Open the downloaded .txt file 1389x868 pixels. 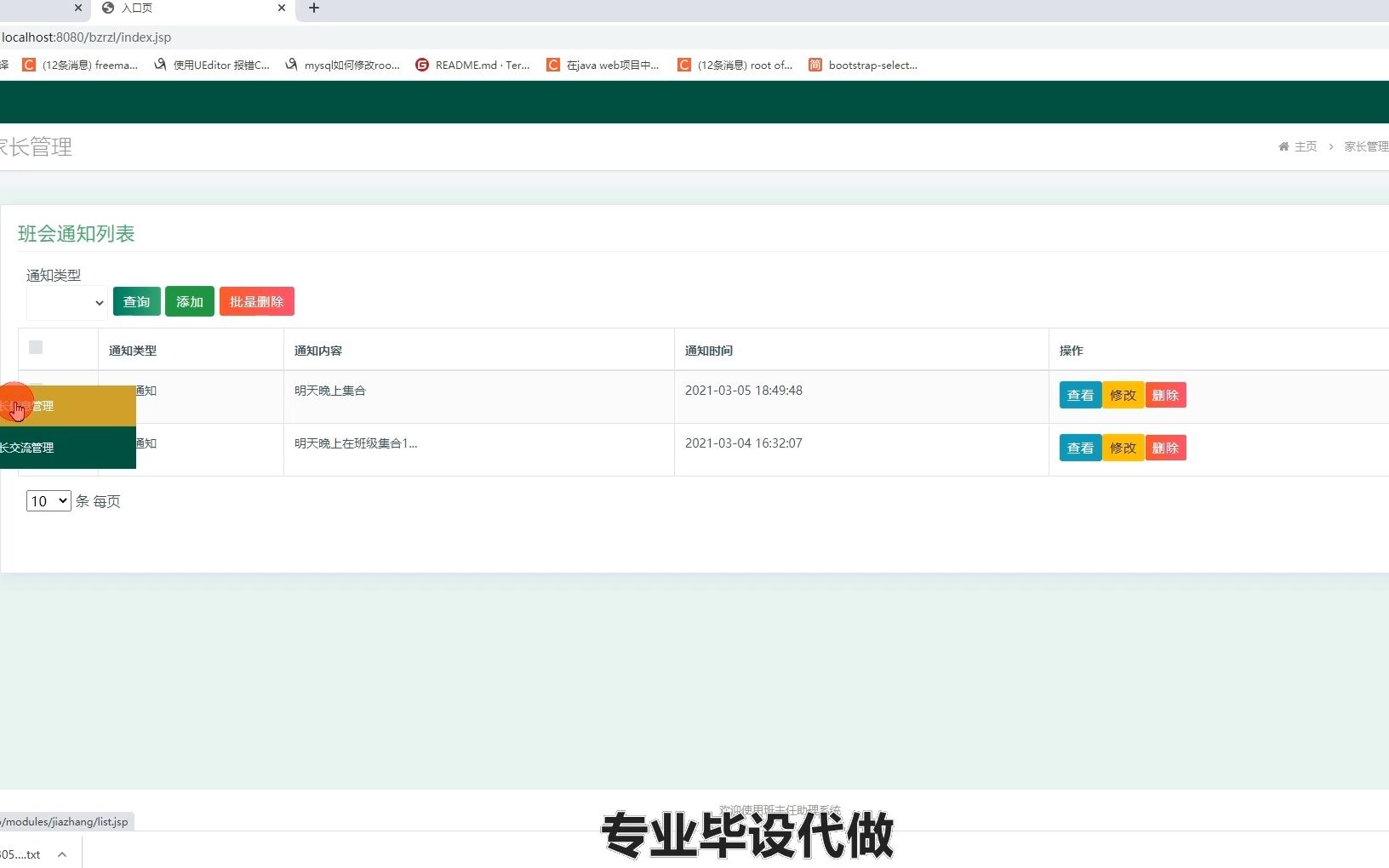pyautogui.click(x=21, y=854)
